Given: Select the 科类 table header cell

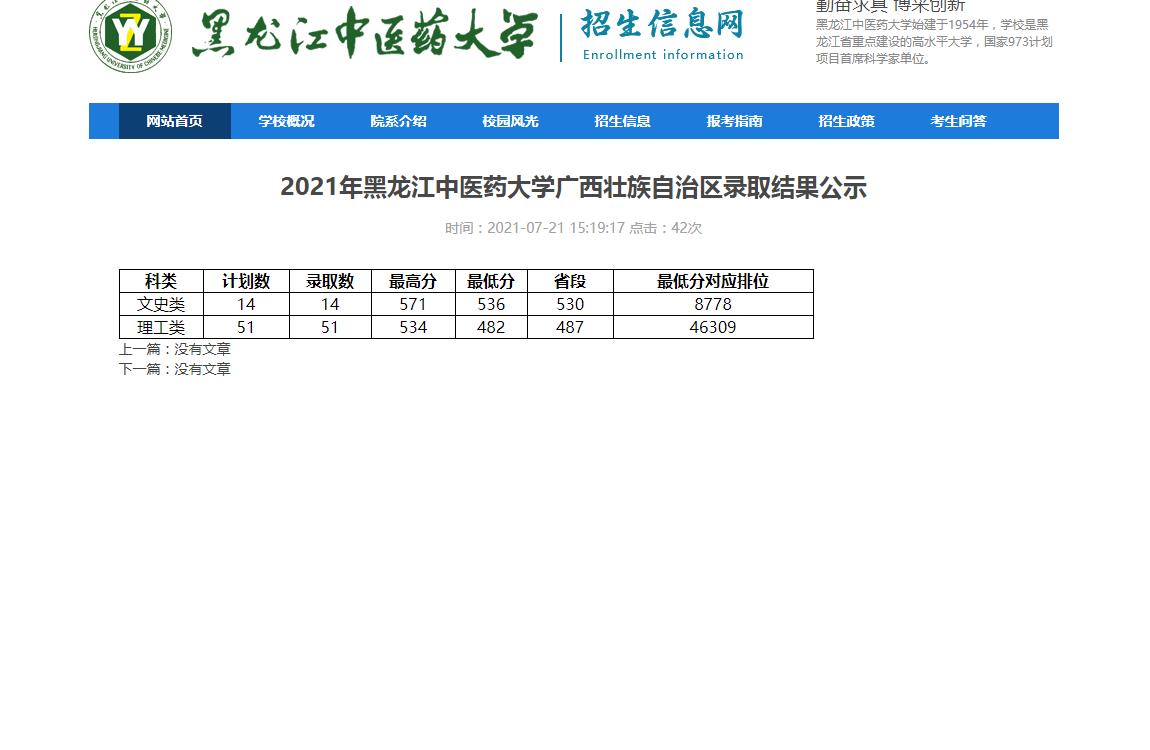Looking at the screenshot, I should (161, 281).
